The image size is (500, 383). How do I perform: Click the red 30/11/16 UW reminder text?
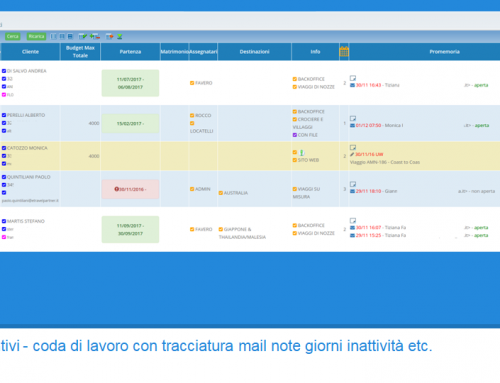pyautogui.click(x=369, y=154)
